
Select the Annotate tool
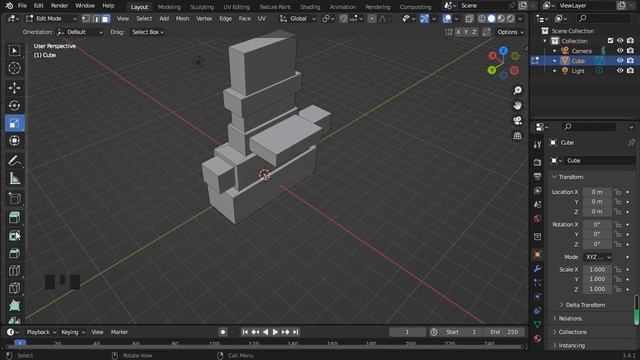click(x=14, y=161)
